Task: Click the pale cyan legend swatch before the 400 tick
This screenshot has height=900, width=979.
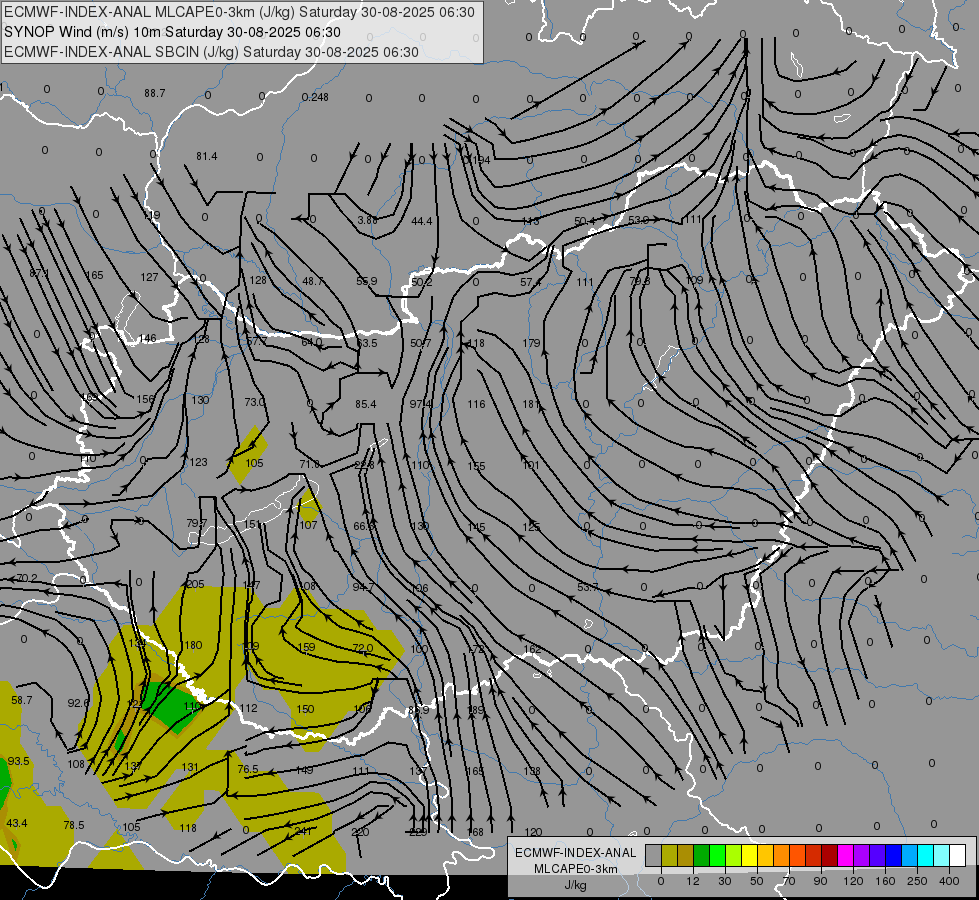Action: (x=942, y=856)
